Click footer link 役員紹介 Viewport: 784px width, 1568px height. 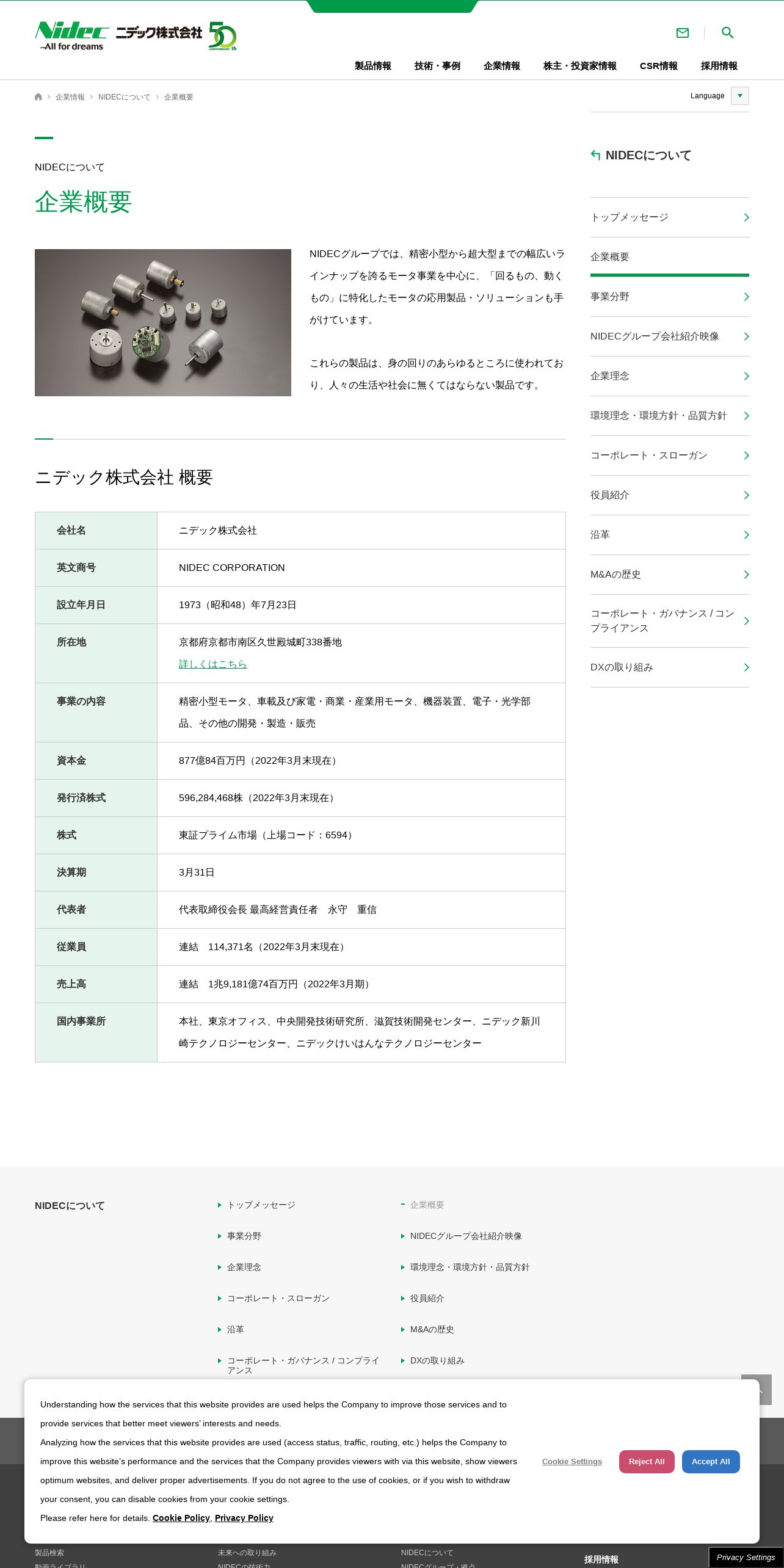click(427, 1298)
